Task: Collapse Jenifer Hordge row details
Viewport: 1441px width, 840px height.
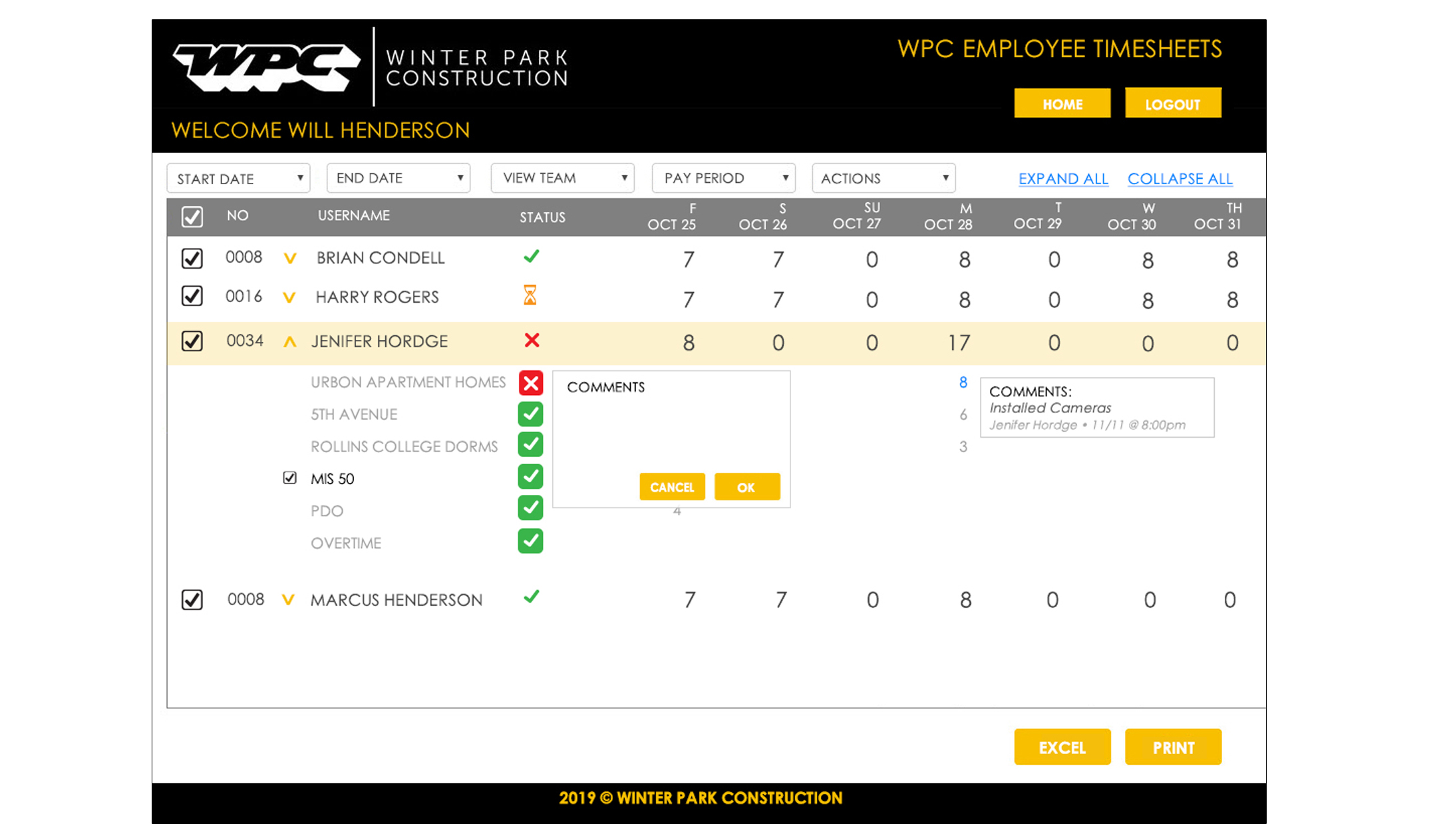Action: [289, 342]
